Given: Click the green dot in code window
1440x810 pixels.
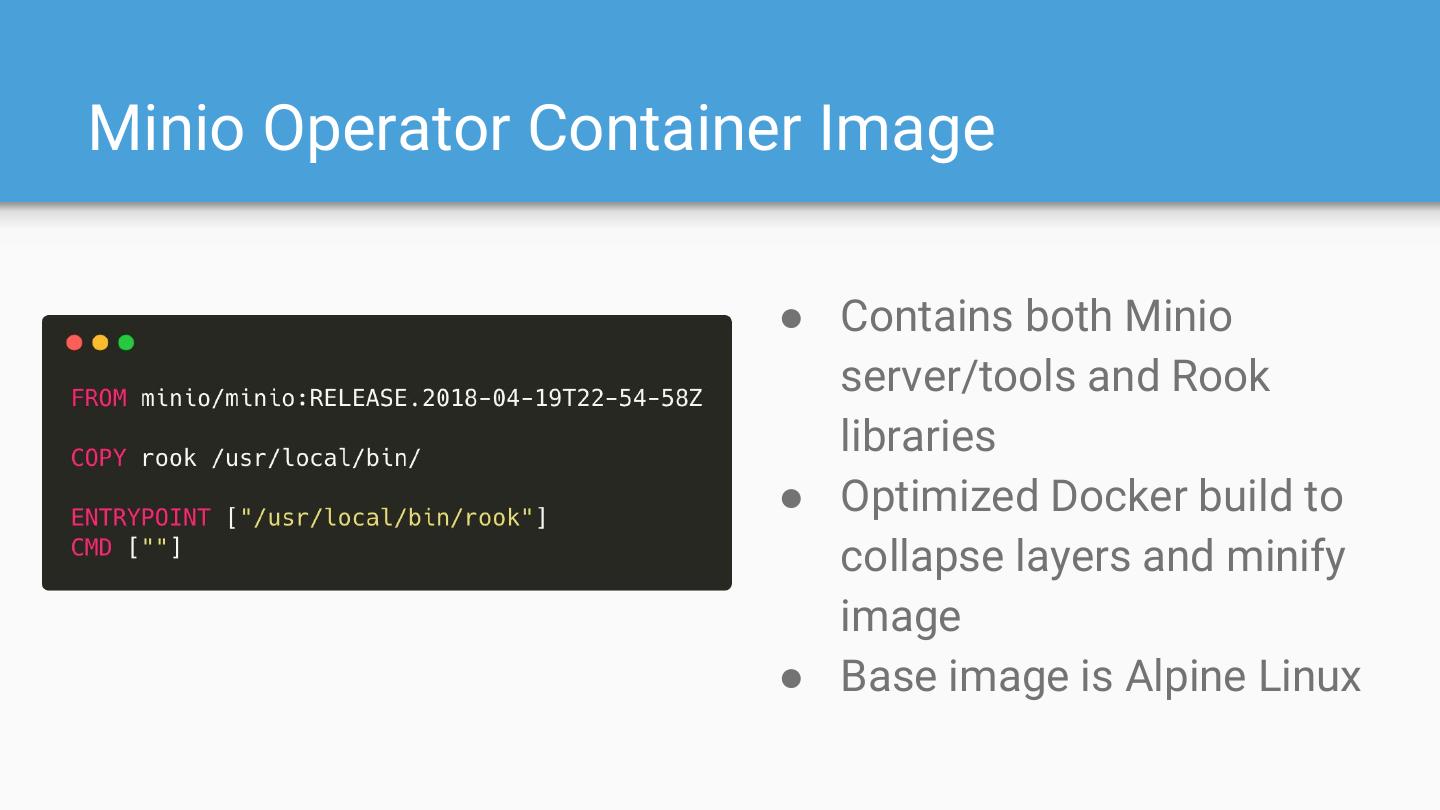Looking at the screenshot, I should pos(126,343).
